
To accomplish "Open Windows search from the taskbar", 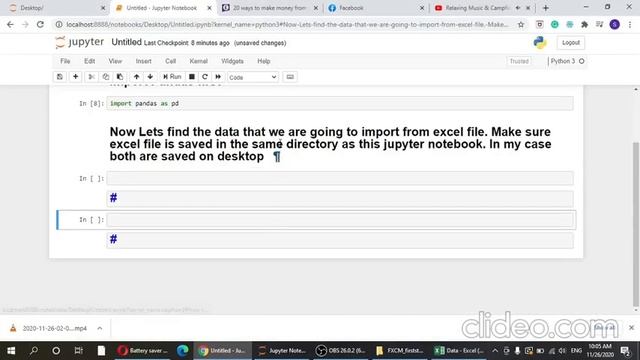I will (33, 351).
